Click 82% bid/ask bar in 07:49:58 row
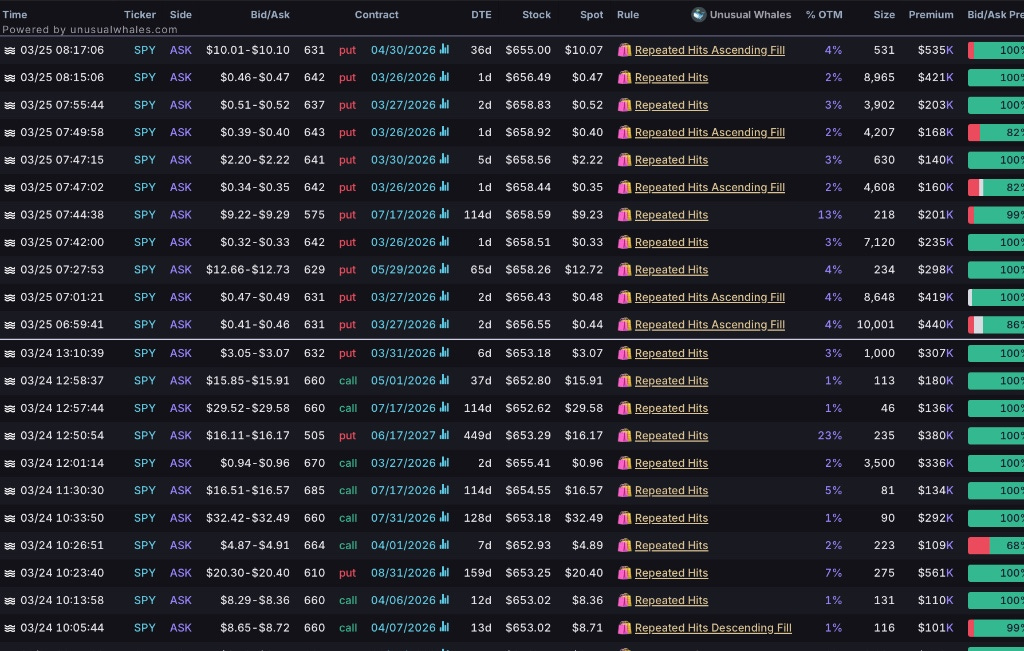1024x651 pixels. click(995, 133)
